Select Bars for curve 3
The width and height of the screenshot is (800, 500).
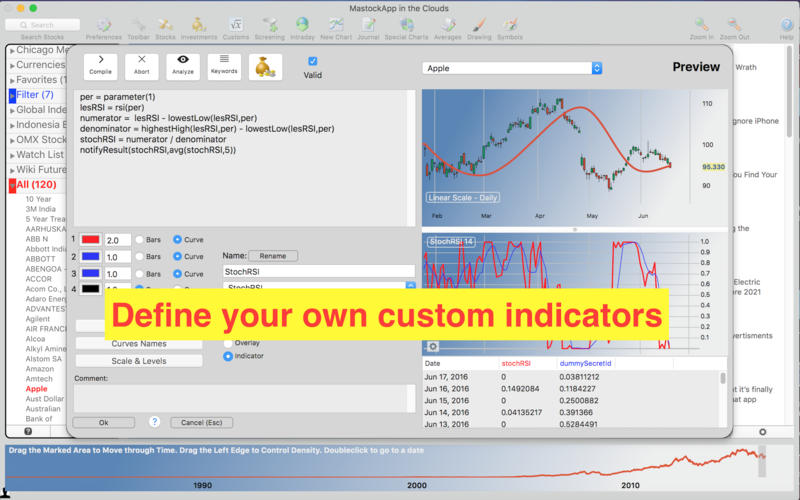click(x=139, y=274)
